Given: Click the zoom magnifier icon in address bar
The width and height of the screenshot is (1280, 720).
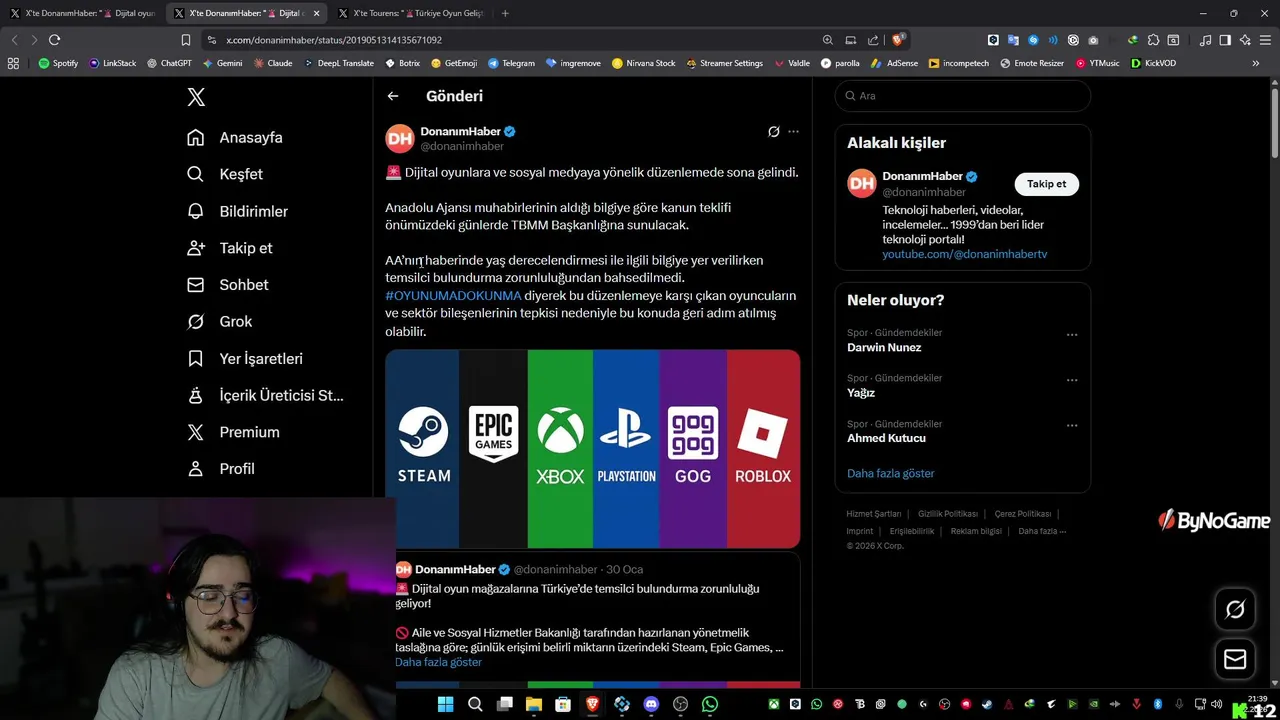Looking at the screenshot, I should 828,40.
